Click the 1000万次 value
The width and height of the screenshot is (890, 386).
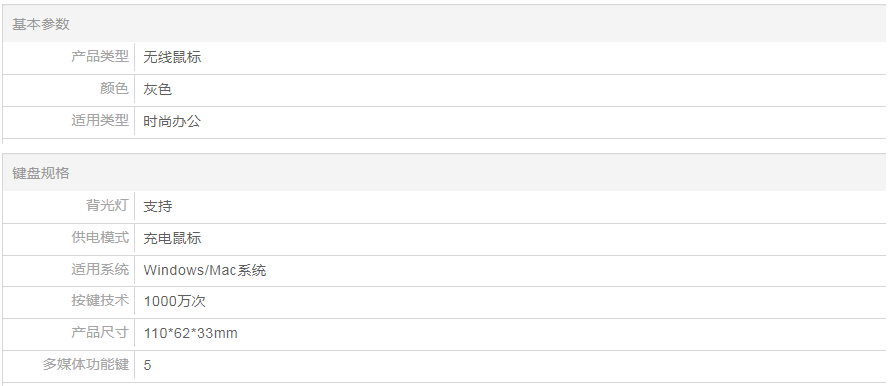[175, 301]
